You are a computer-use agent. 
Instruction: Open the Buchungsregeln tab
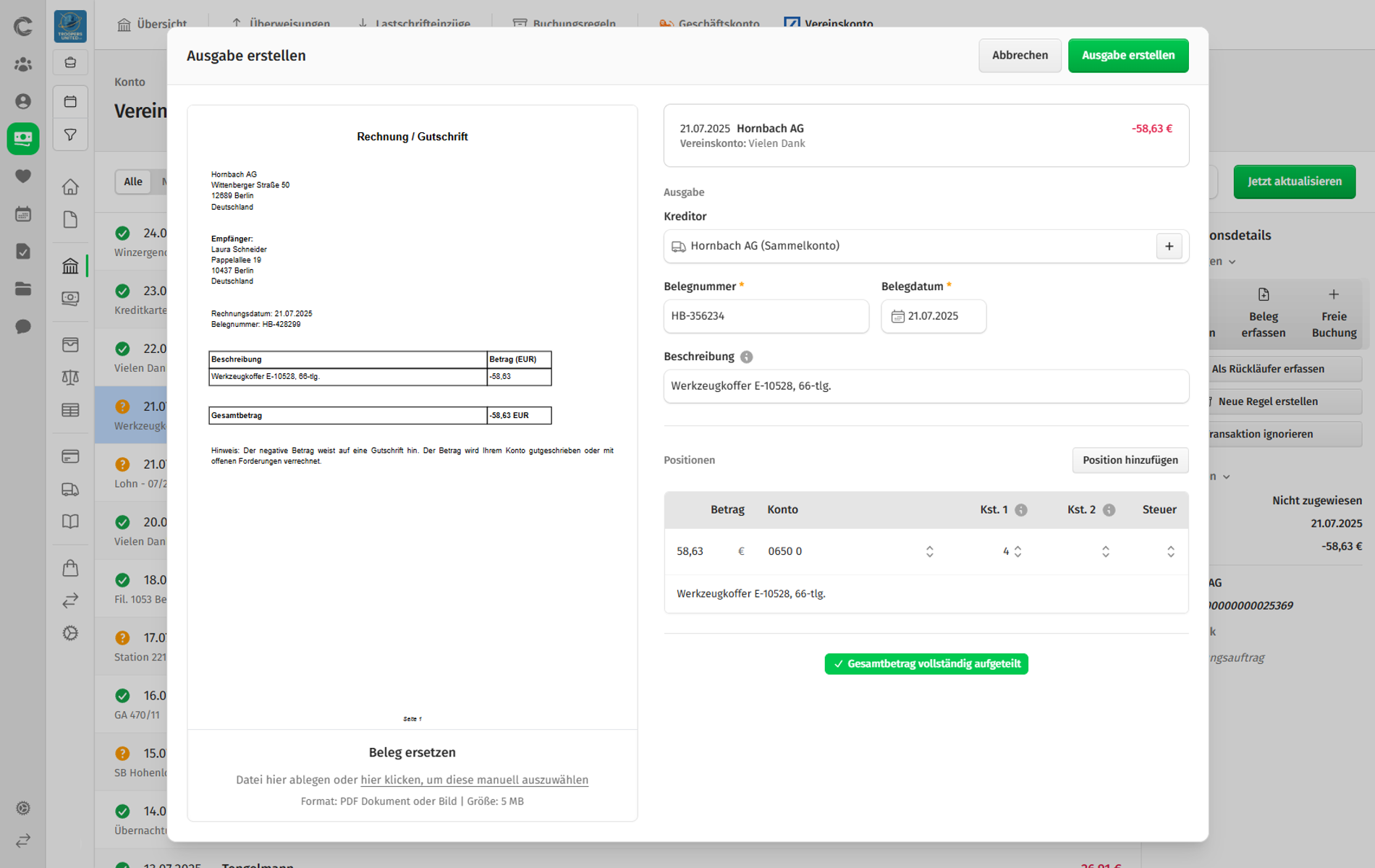pos(564,23)
